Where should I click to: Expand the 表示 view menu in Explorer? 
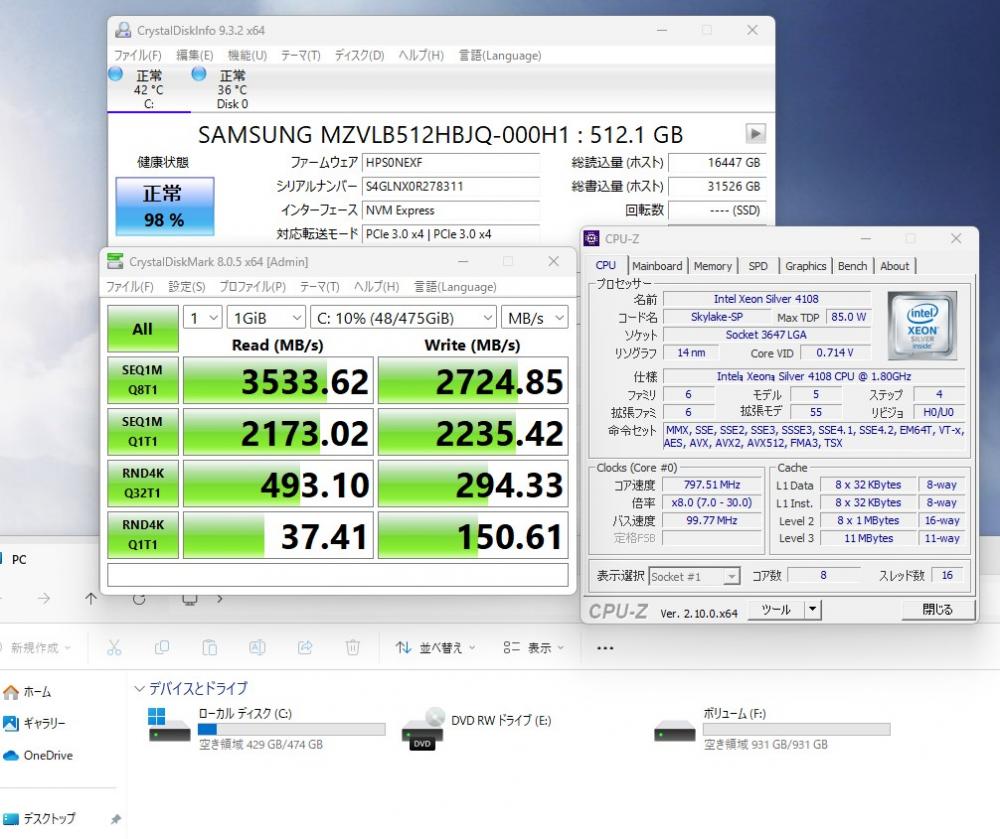pos(534,648)
